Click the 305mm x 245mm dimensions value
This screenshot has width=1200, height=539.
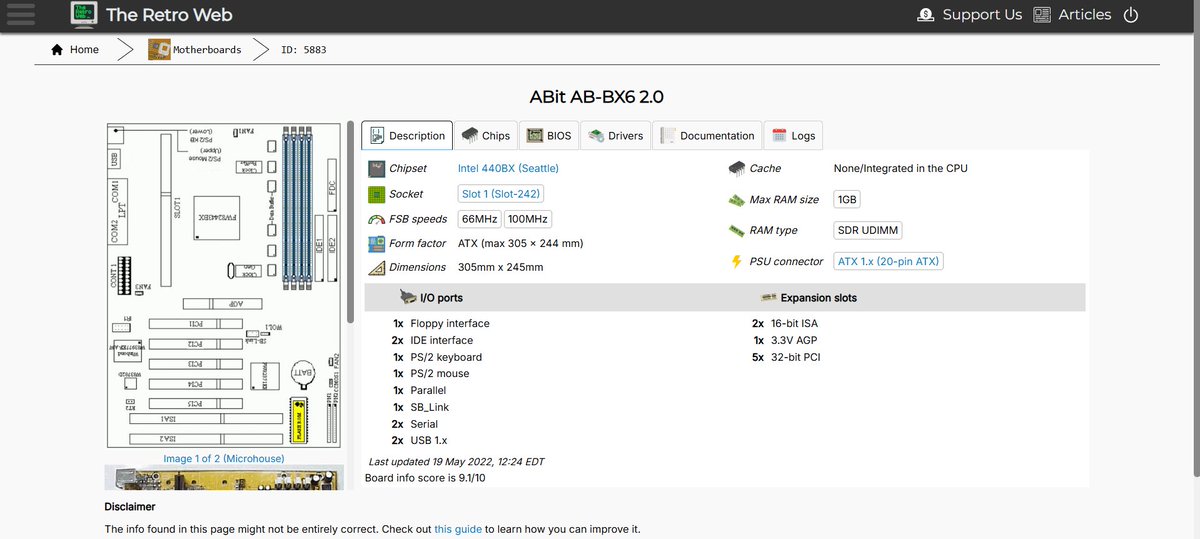coord(501,267)
